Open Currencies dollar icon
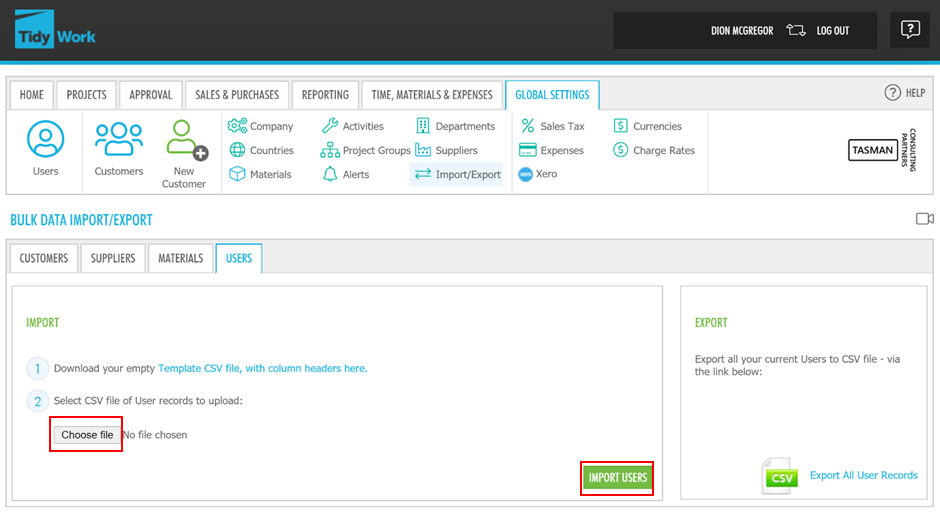The width and height of the screenshot is (940, 523). pyautogui.click(x=620, y=126)
